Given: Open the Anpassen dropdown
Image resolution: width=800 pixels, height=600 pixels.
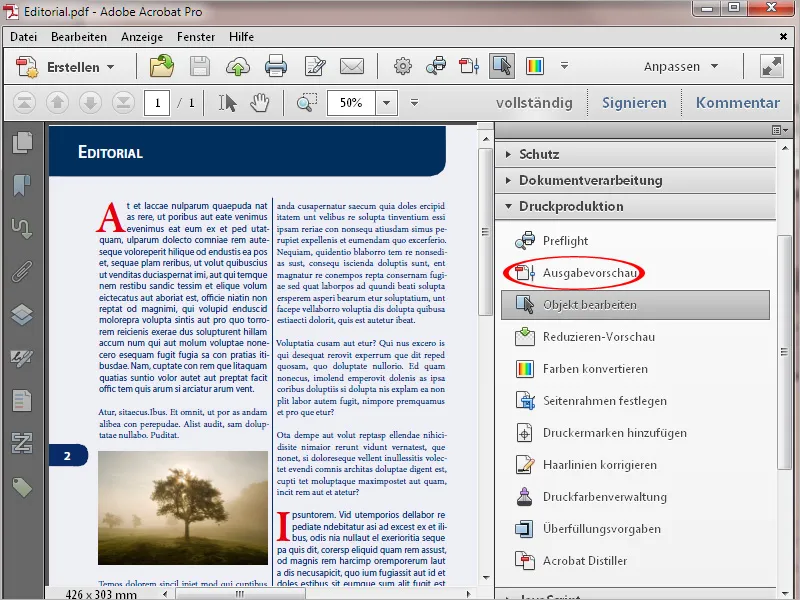Looking at the screenshot, I should click(x=681, y=67).
